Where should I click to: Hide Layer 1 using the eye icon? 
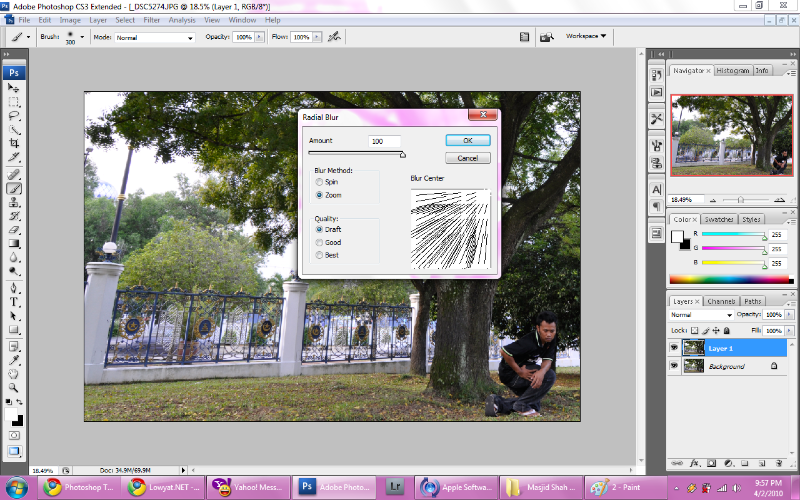pyautogui.click(x=673, y=348)
